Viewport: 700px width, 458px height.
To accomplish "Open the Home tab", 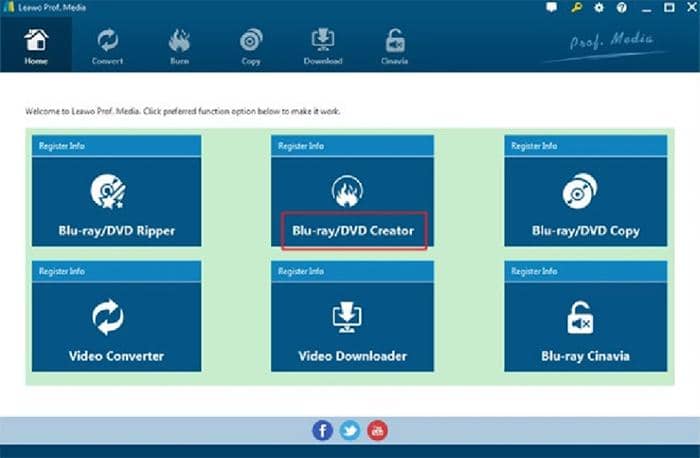I will tap(36, 46).
